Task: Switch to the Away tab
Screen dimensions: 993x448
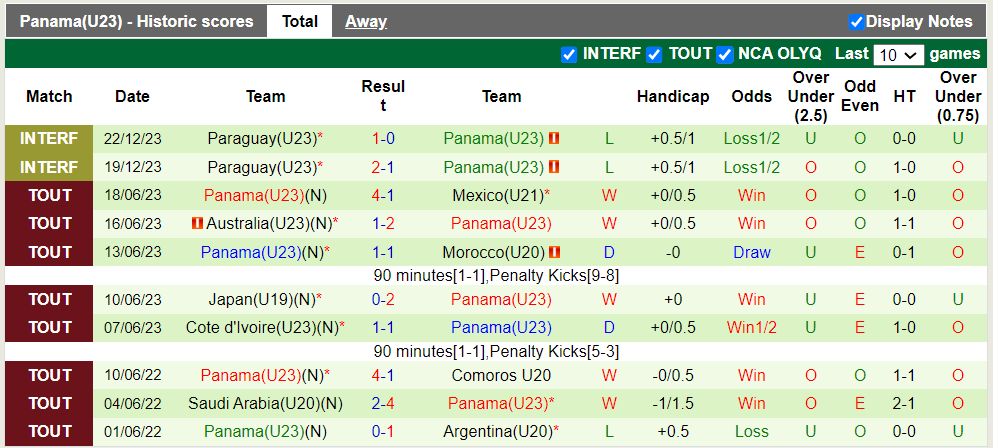Action: [366, 21]
